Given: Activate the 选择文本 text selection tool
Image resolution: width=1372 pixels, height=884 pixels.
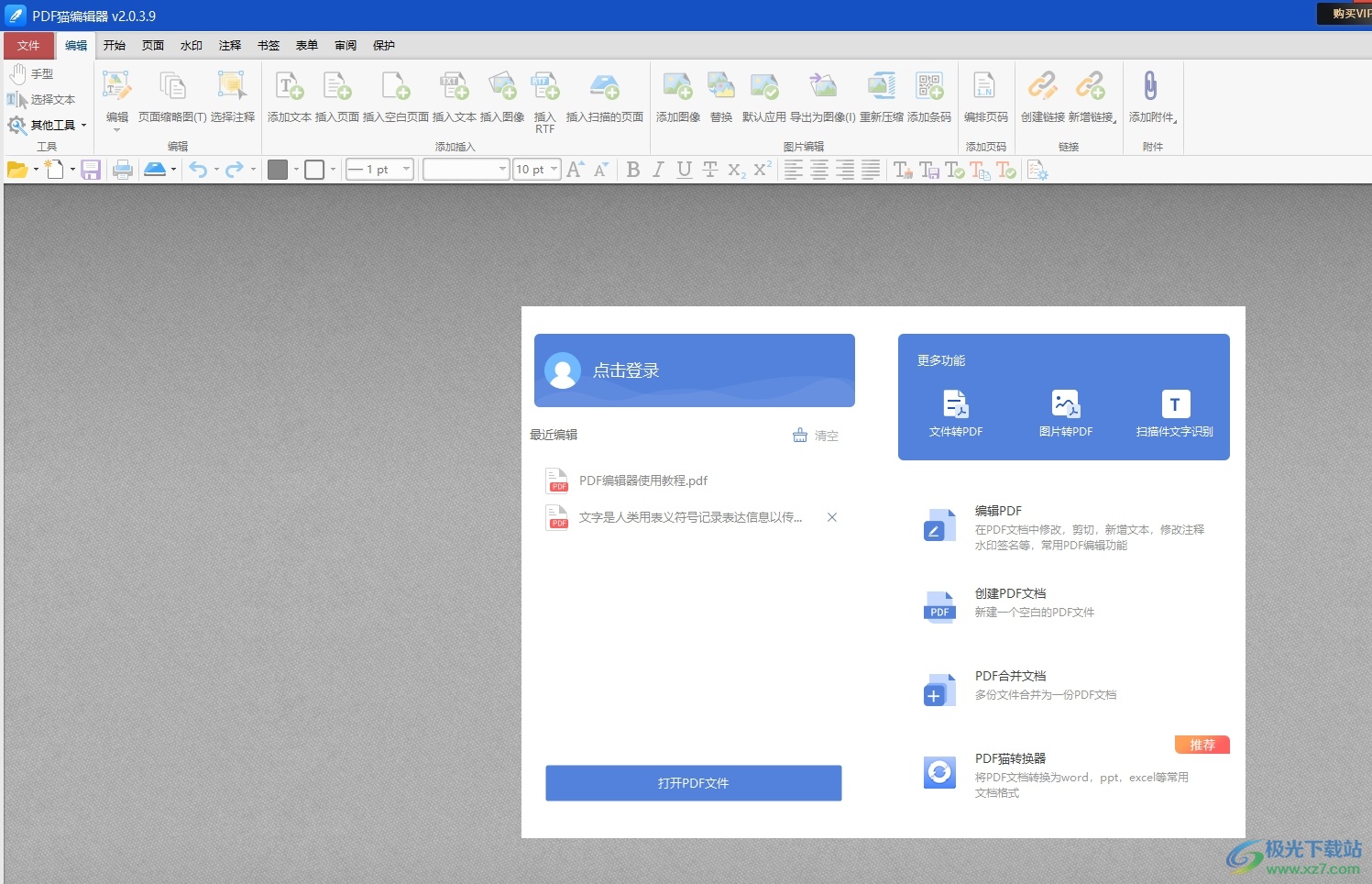Looking at the screenshot, I should [x=41, y=100].
